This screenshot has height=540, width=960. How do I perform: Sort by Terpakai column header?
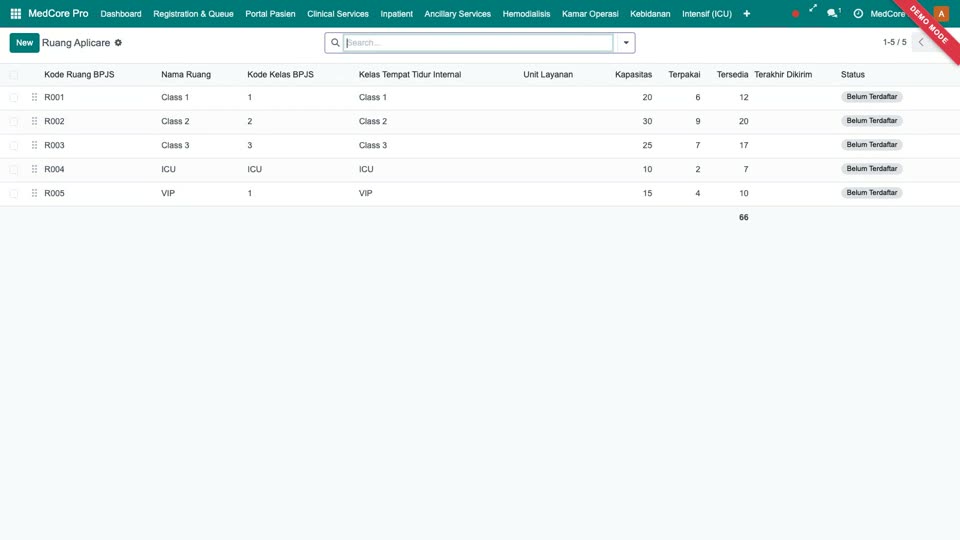click(684, 75)
